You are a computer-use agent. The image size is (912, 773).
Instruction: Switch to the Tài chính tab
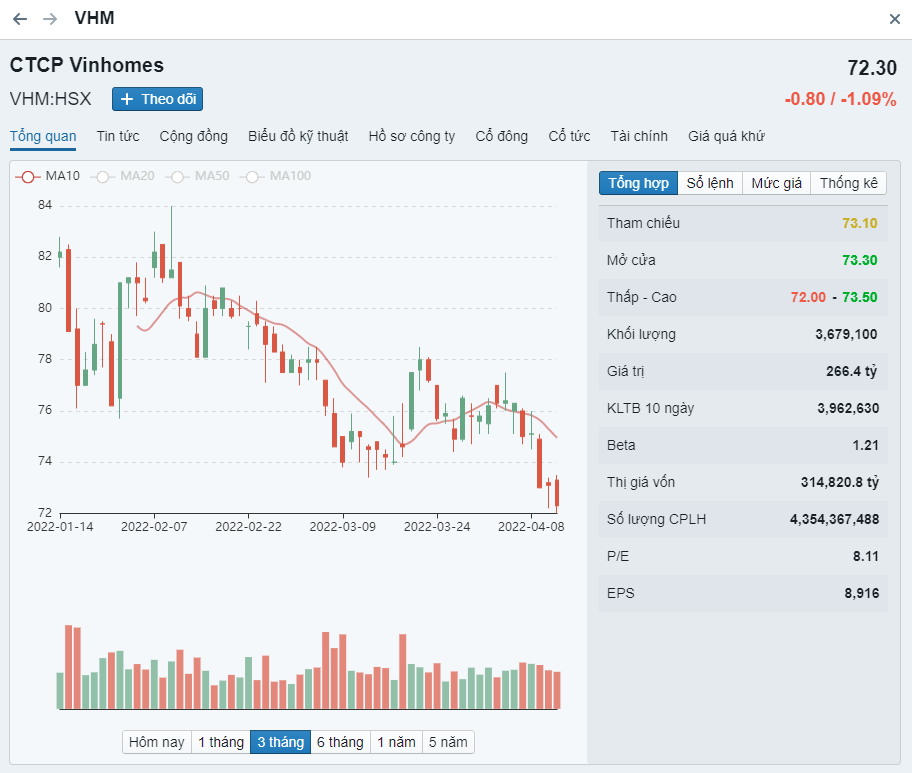click(x=639, y=136)
